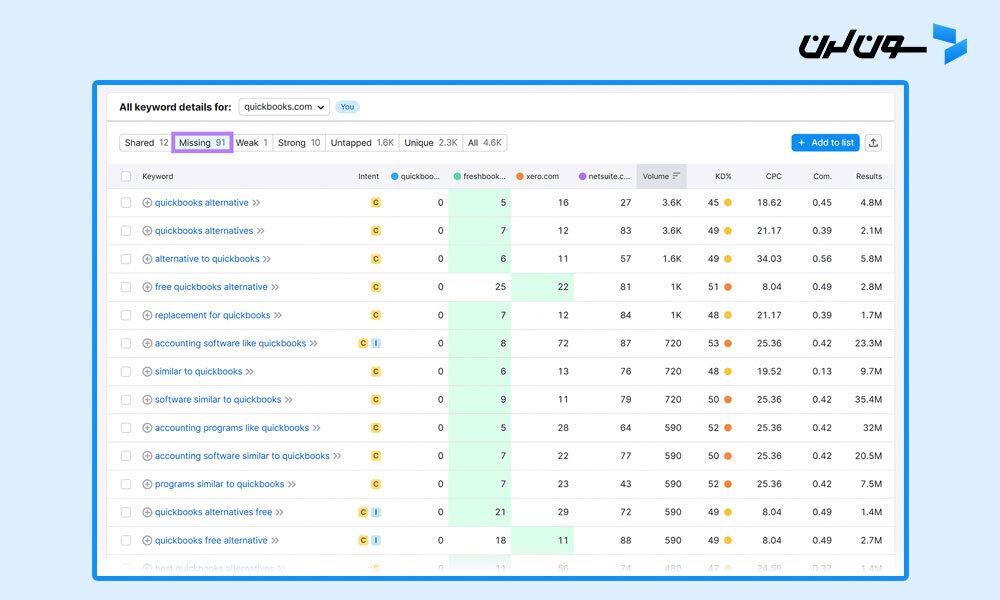Expand details arrows for 'quickbooks alternative'
1000x600 pixels.
pos(256,203)
